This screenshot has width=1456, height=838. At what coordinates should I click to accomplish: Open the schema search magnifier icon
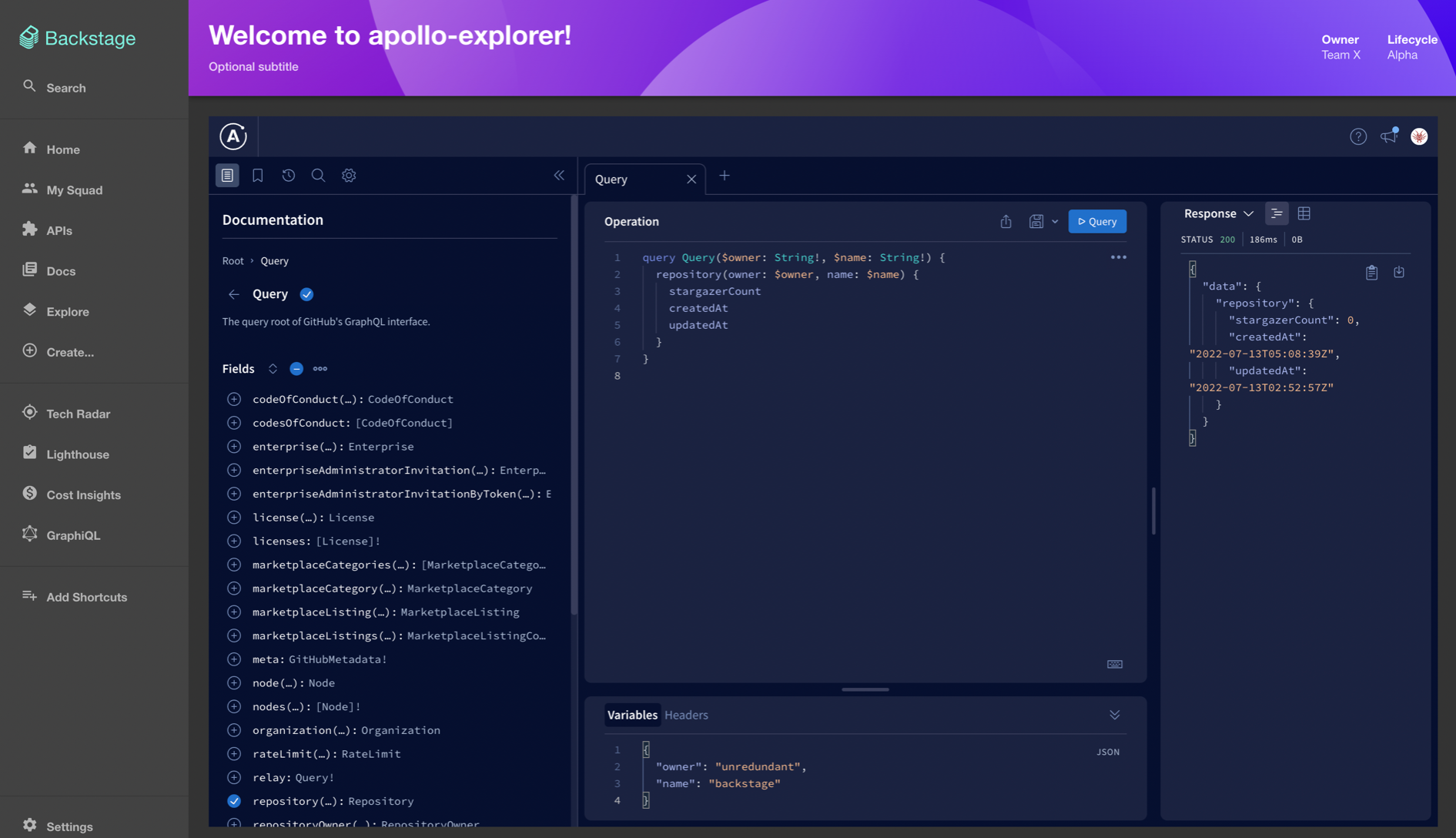coord(318,176)
